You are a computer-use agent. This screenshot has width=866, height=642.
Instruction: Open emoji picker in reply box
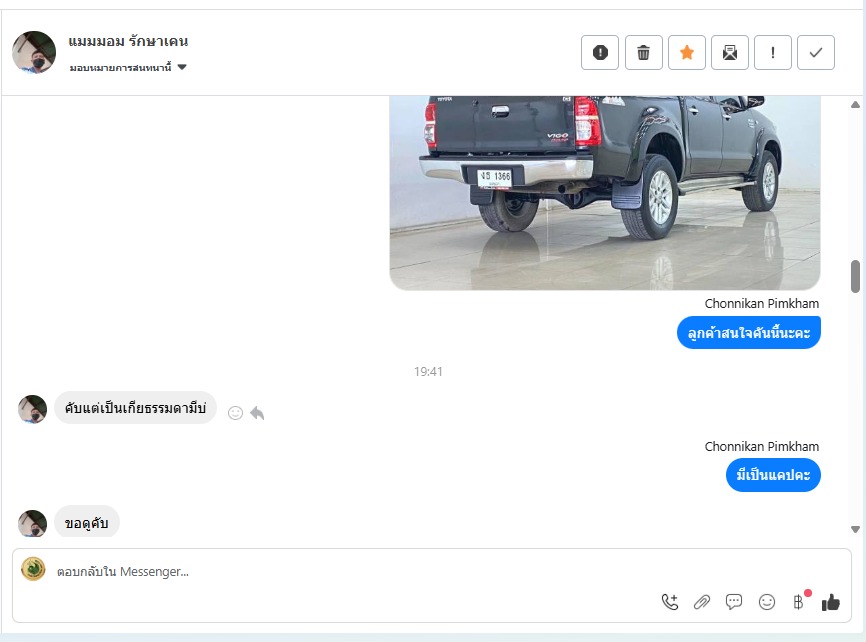[x=767, y=602]
